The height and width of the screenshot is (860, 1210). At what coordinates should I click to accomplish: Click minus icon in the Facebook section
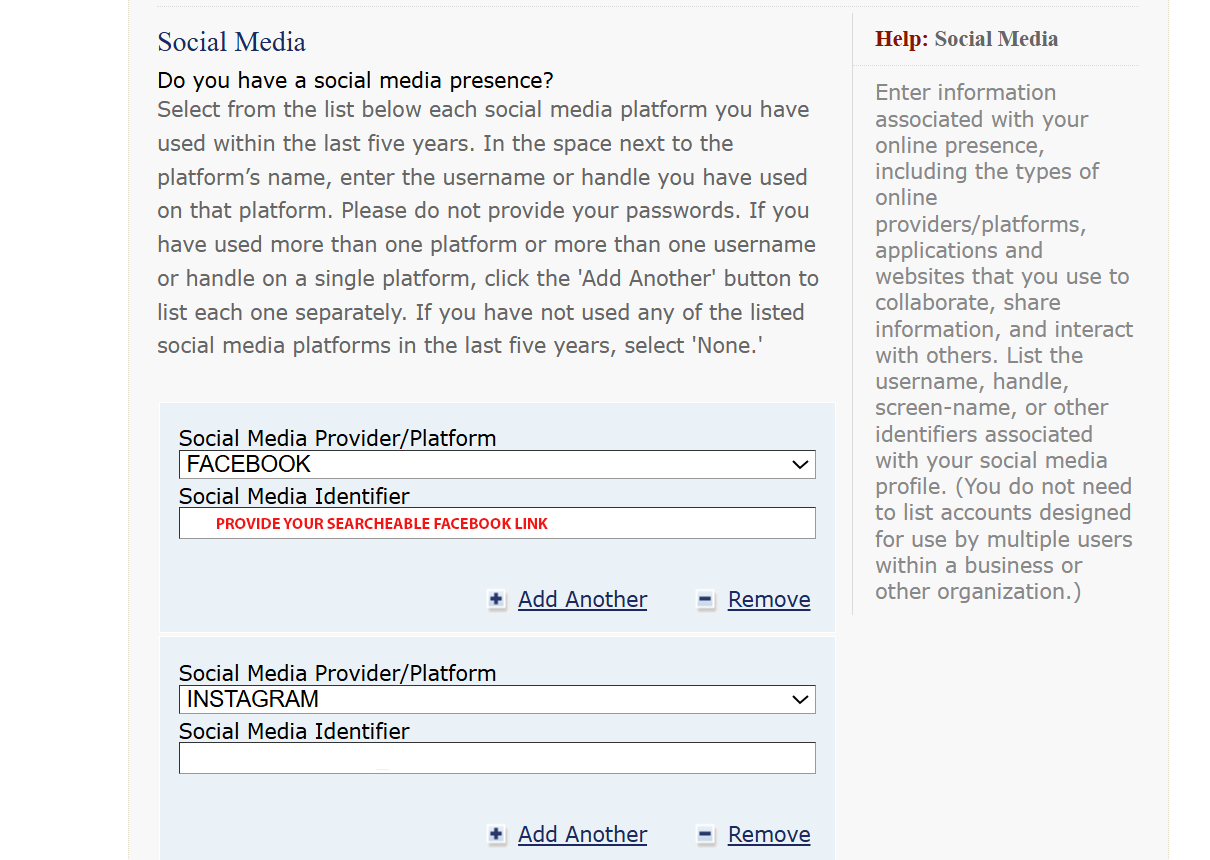[706, 600]
